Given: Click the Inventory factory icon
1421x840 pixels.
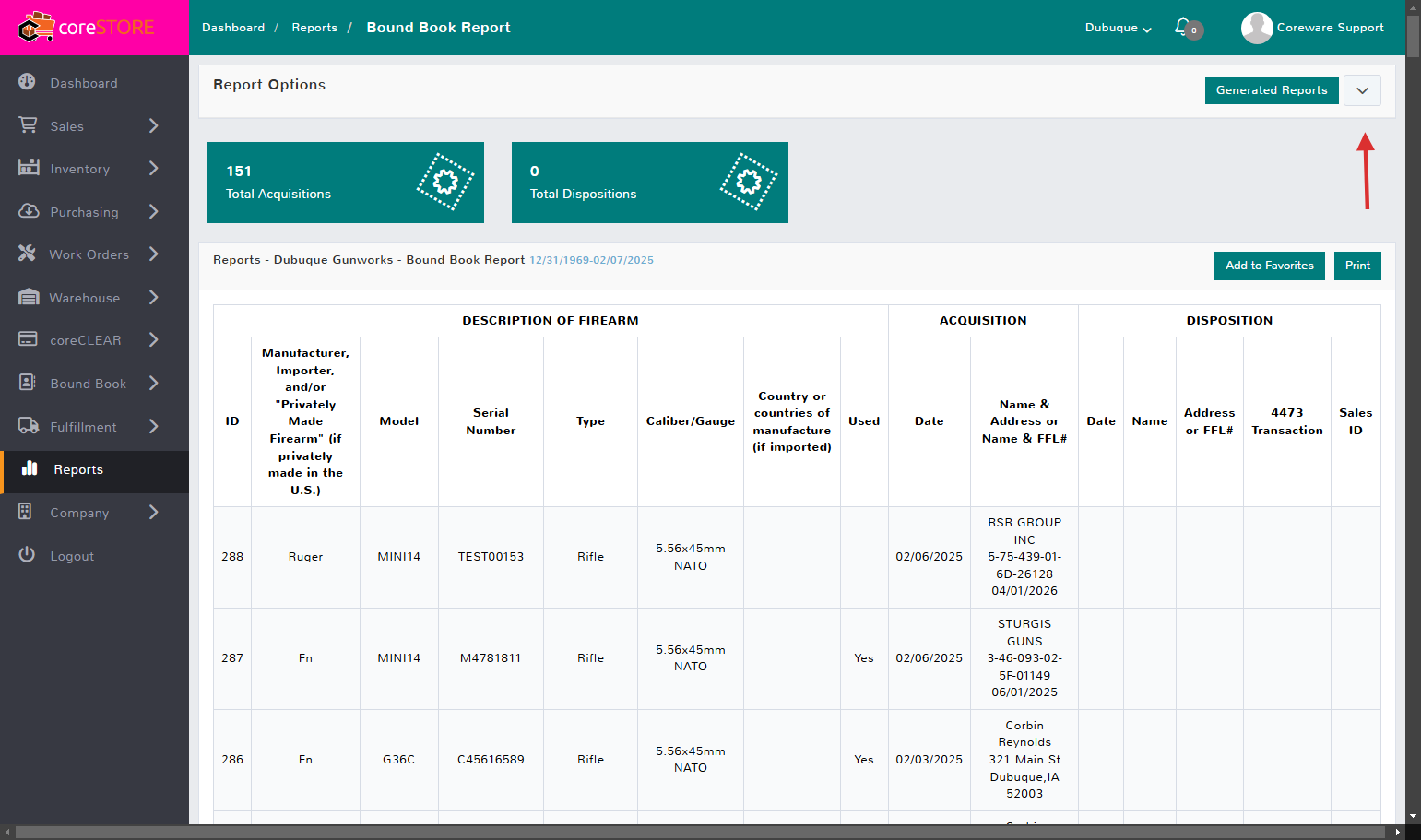Looking at the screenshot, I should tap(29, 168).
